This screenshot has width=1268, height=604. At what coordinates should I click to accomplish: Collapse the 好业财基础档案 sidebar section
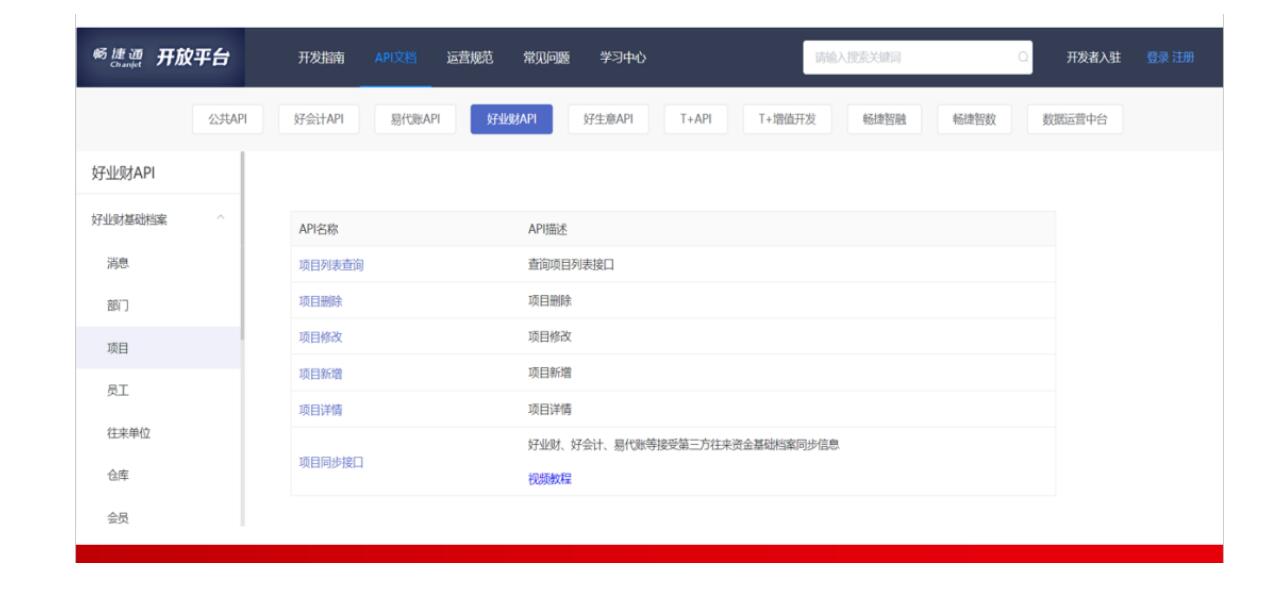(222, 219)
